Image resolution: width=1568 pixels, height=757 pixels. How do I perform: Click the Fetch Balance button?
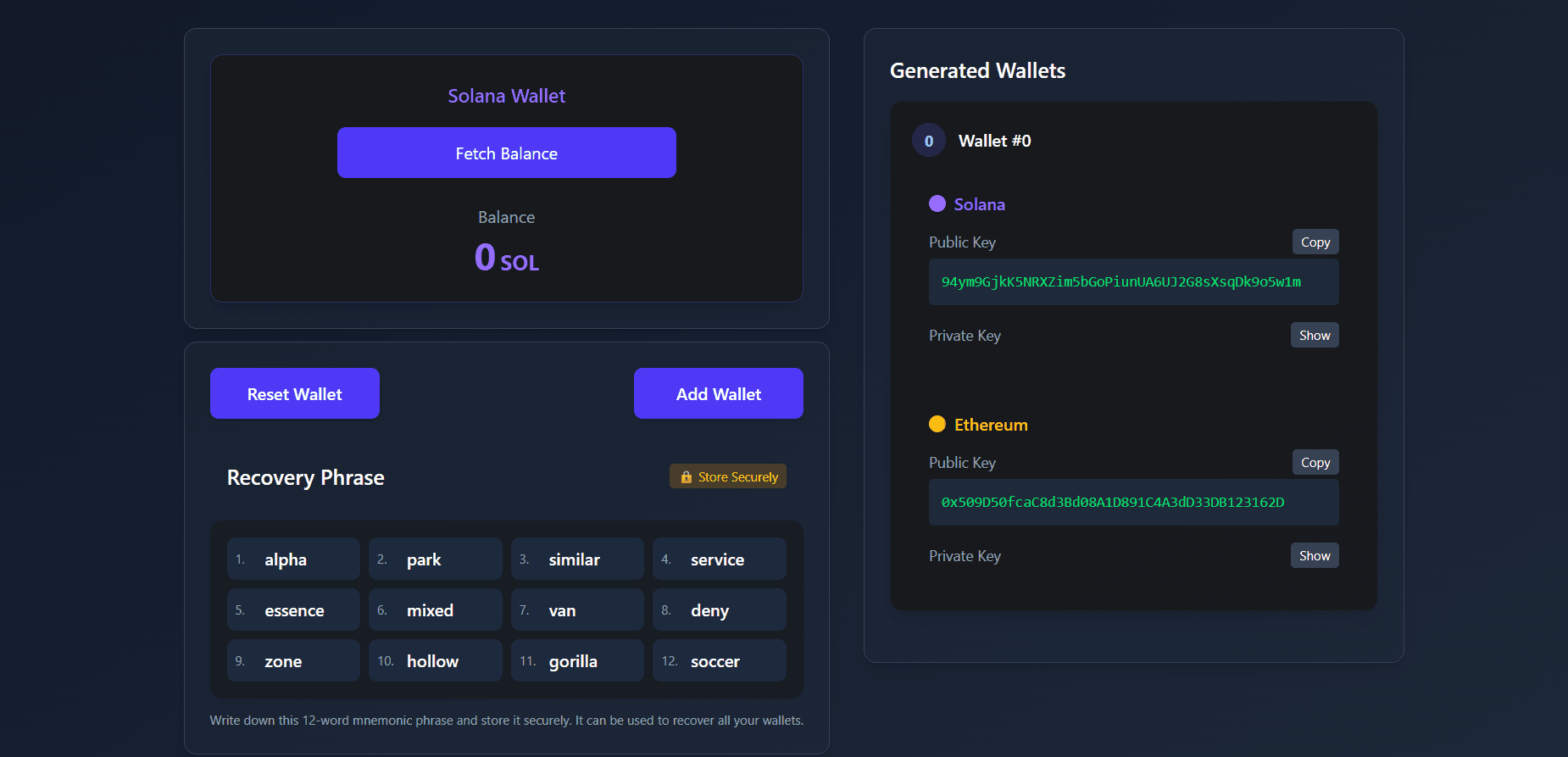506,153
